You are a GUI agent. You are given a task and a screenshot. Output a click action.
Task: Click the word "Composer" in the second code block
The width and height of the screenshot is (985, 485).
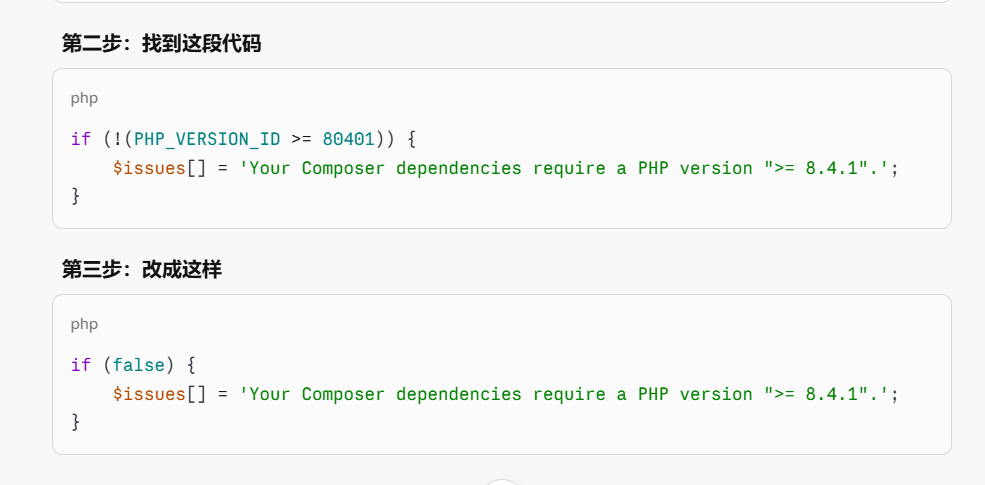point(343,394)
